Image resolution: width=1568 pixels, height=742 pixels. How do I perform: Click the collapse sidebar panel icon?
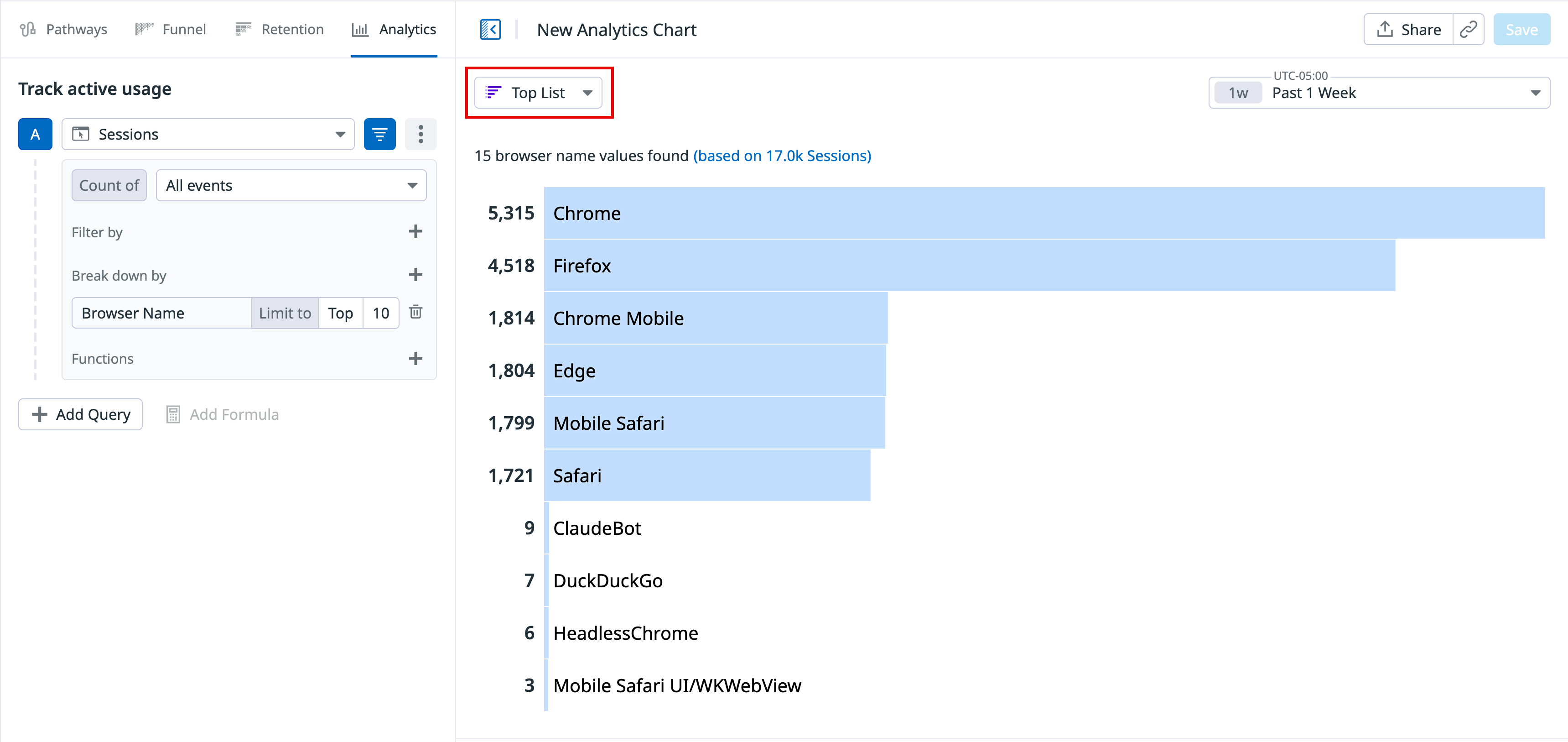[490, 29]
